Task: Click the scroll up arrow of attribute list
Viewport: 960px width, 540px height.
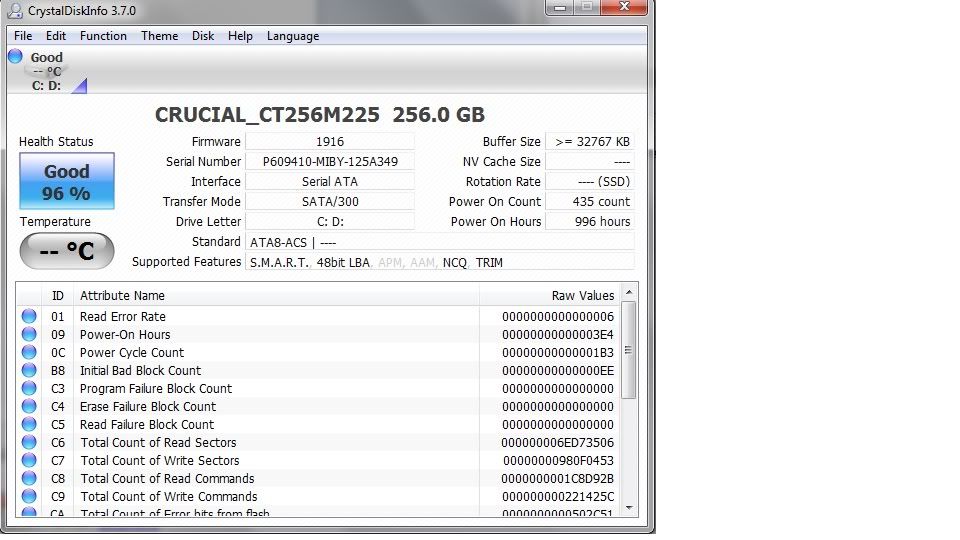Action: pos(629,293)
